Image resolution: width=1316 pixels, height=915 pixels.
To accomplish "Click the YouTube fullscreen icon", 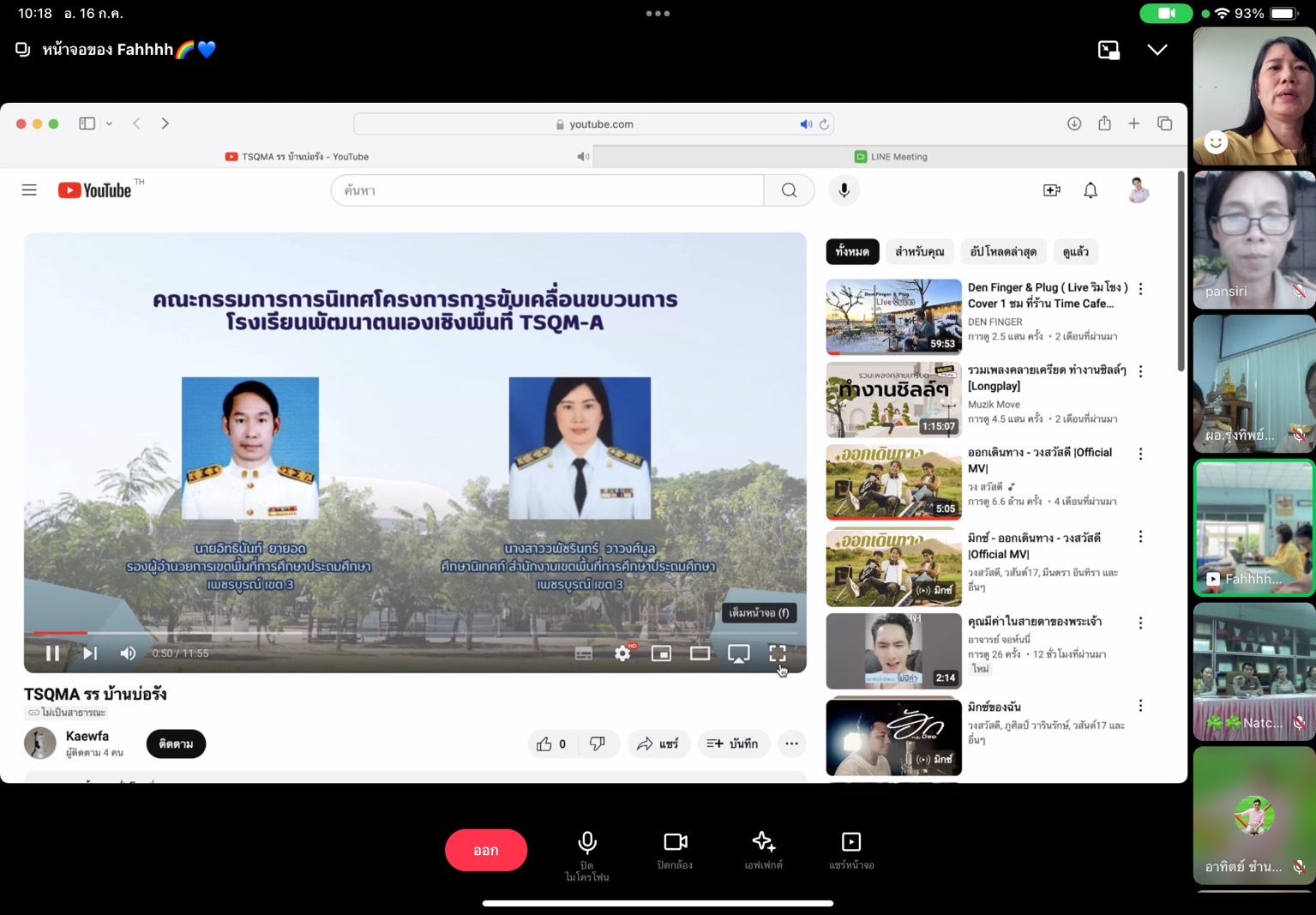I will 777,653.
